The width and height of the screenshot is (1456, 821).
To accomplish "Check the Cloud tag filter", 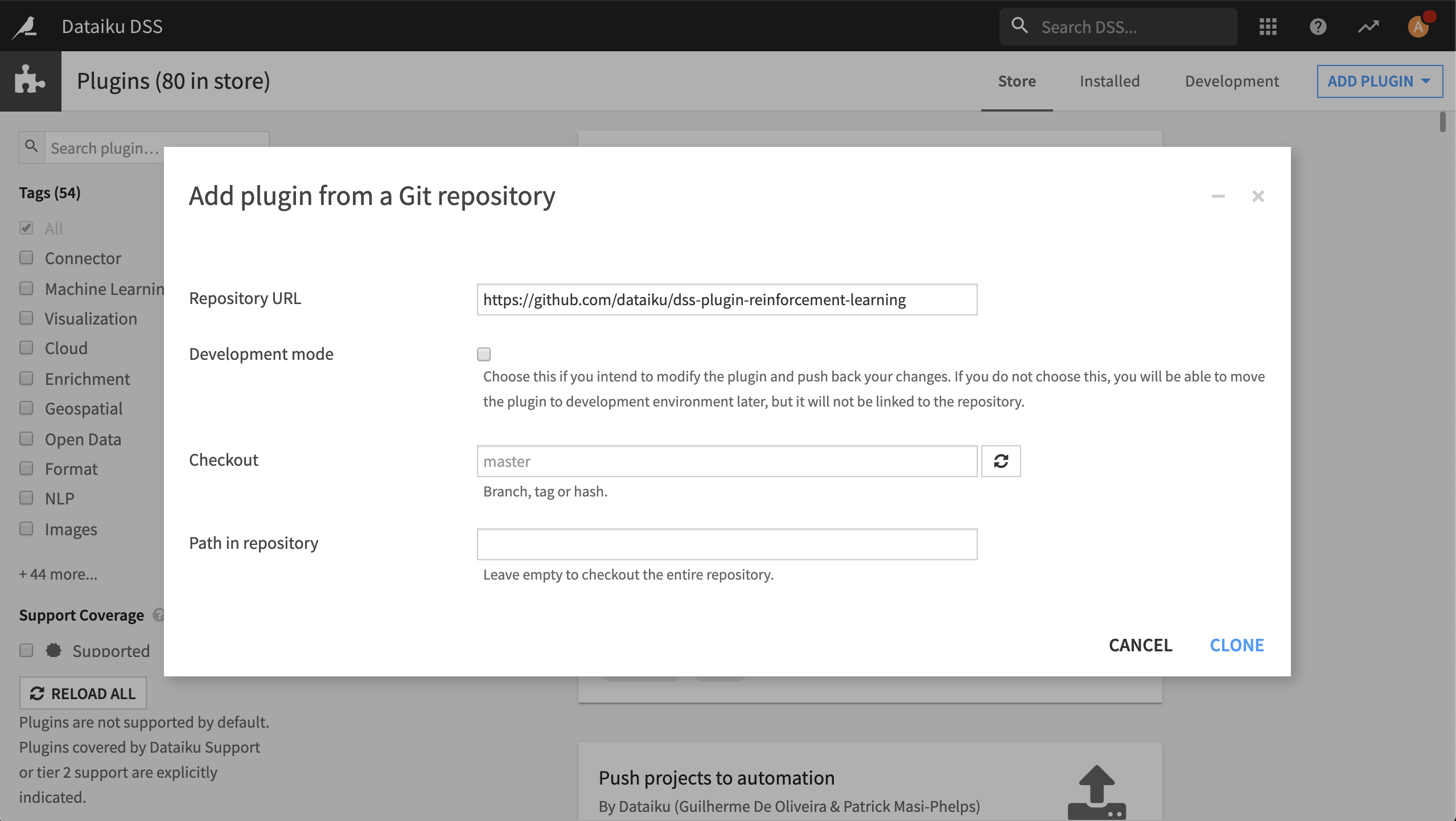I will click(x=26, y=347).
